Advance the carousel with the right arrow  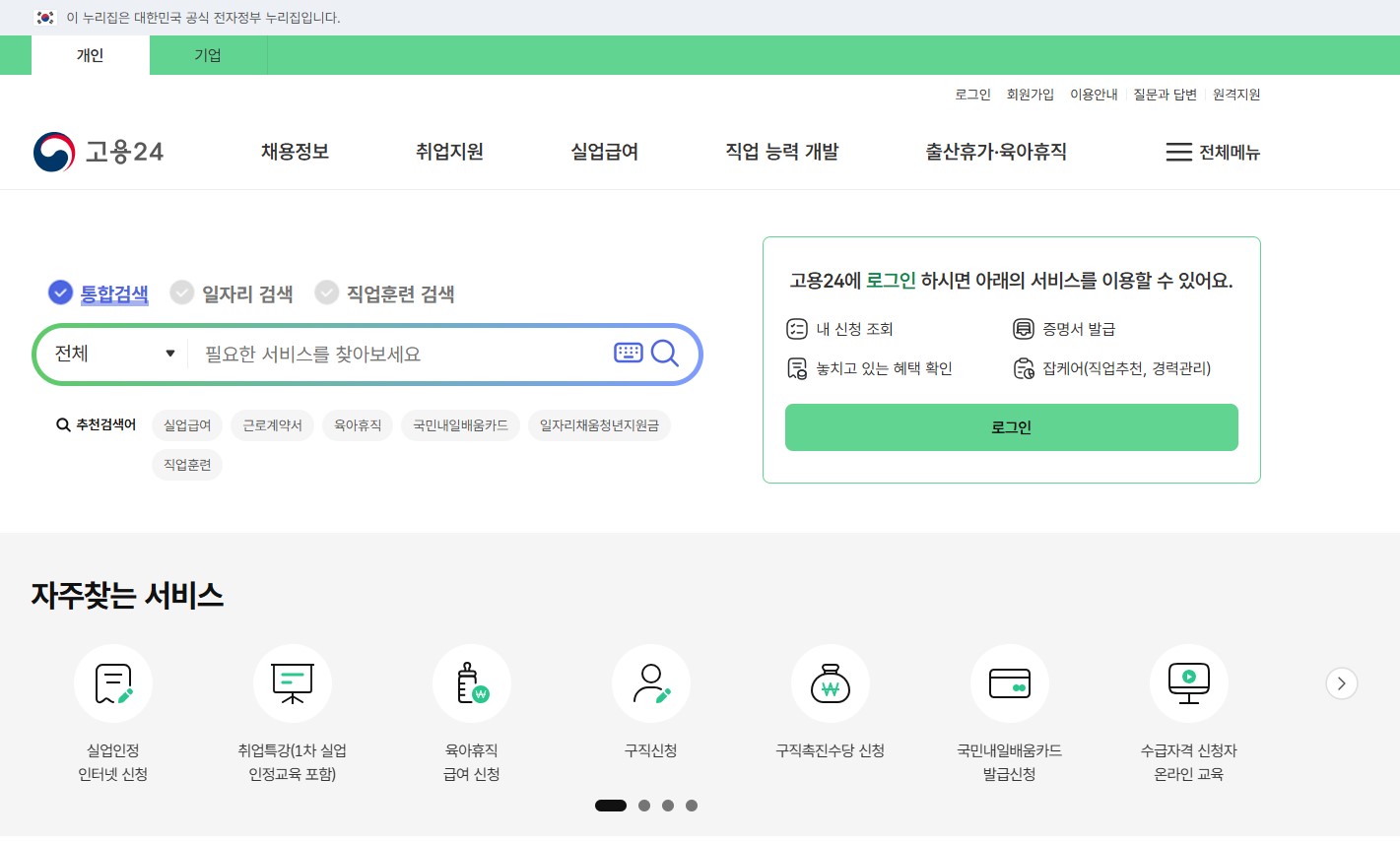click(x=1341, y=683)
